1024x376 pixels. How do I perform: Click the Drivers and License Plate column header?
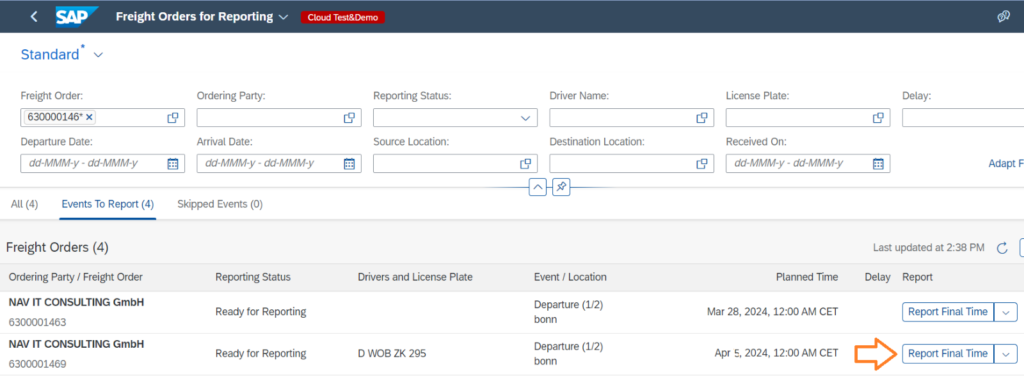[415, 277]
